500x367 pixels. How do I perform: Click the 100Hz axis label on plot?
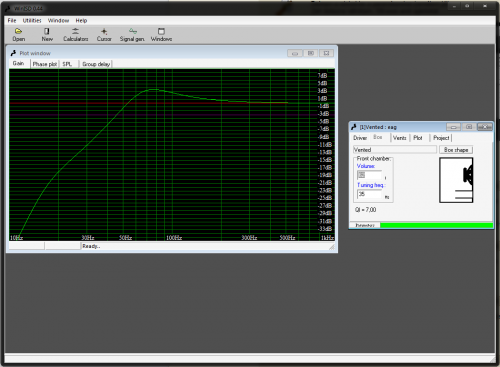point(174,238)
